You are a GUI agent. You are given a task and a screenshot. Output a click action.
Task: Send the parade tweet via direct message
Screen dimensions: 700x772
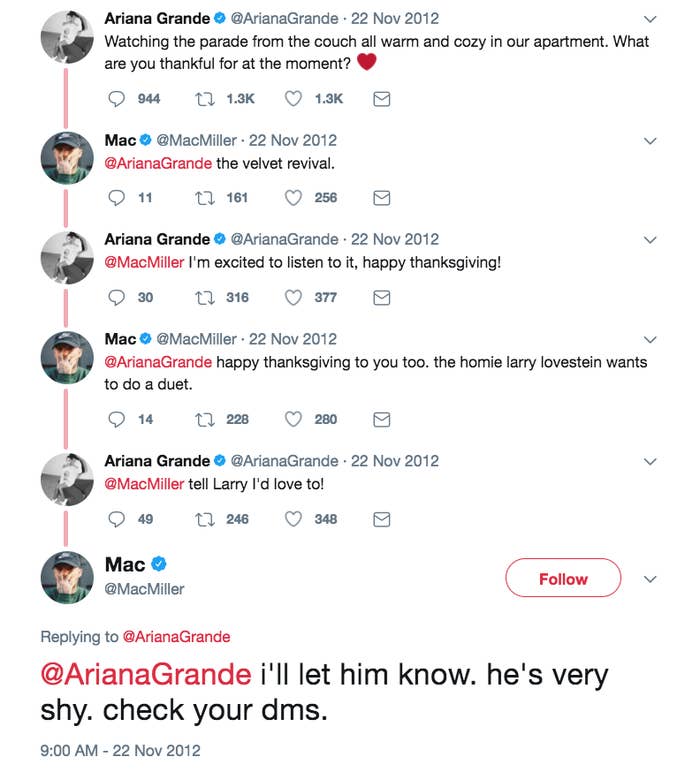point(381,98)
